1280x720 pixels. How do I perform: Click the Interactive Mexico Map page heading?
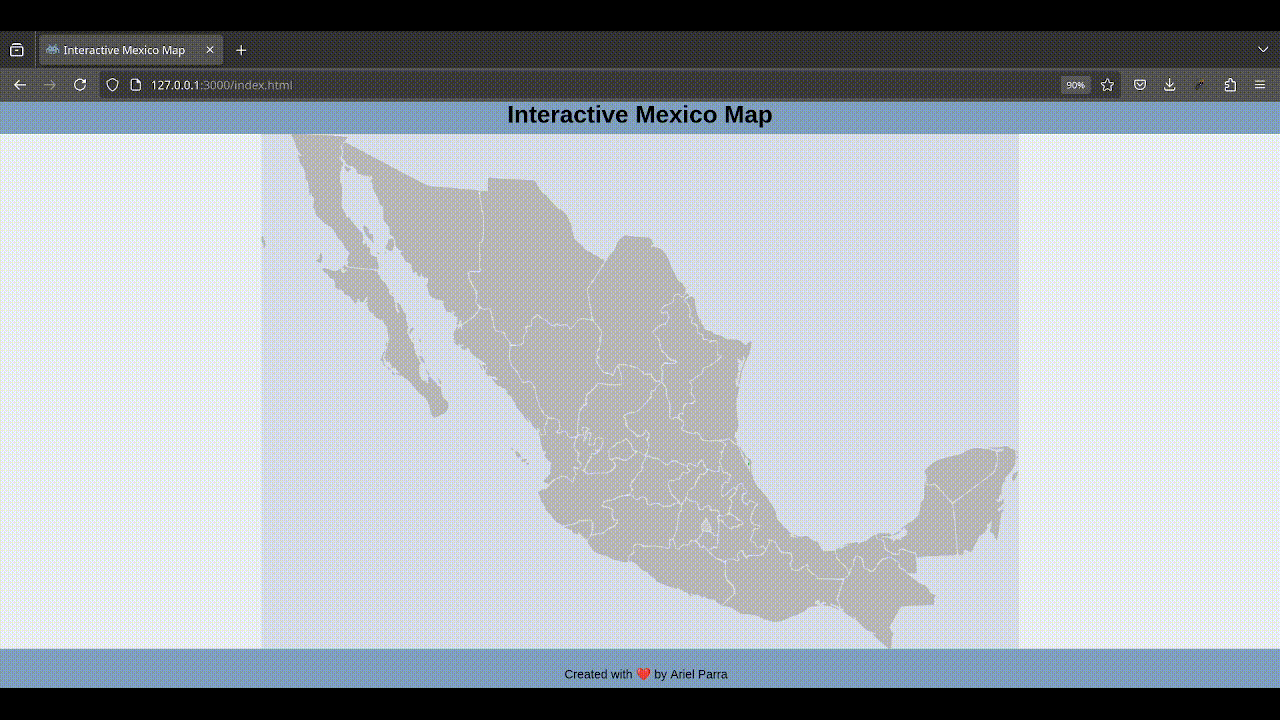point(640,115)
